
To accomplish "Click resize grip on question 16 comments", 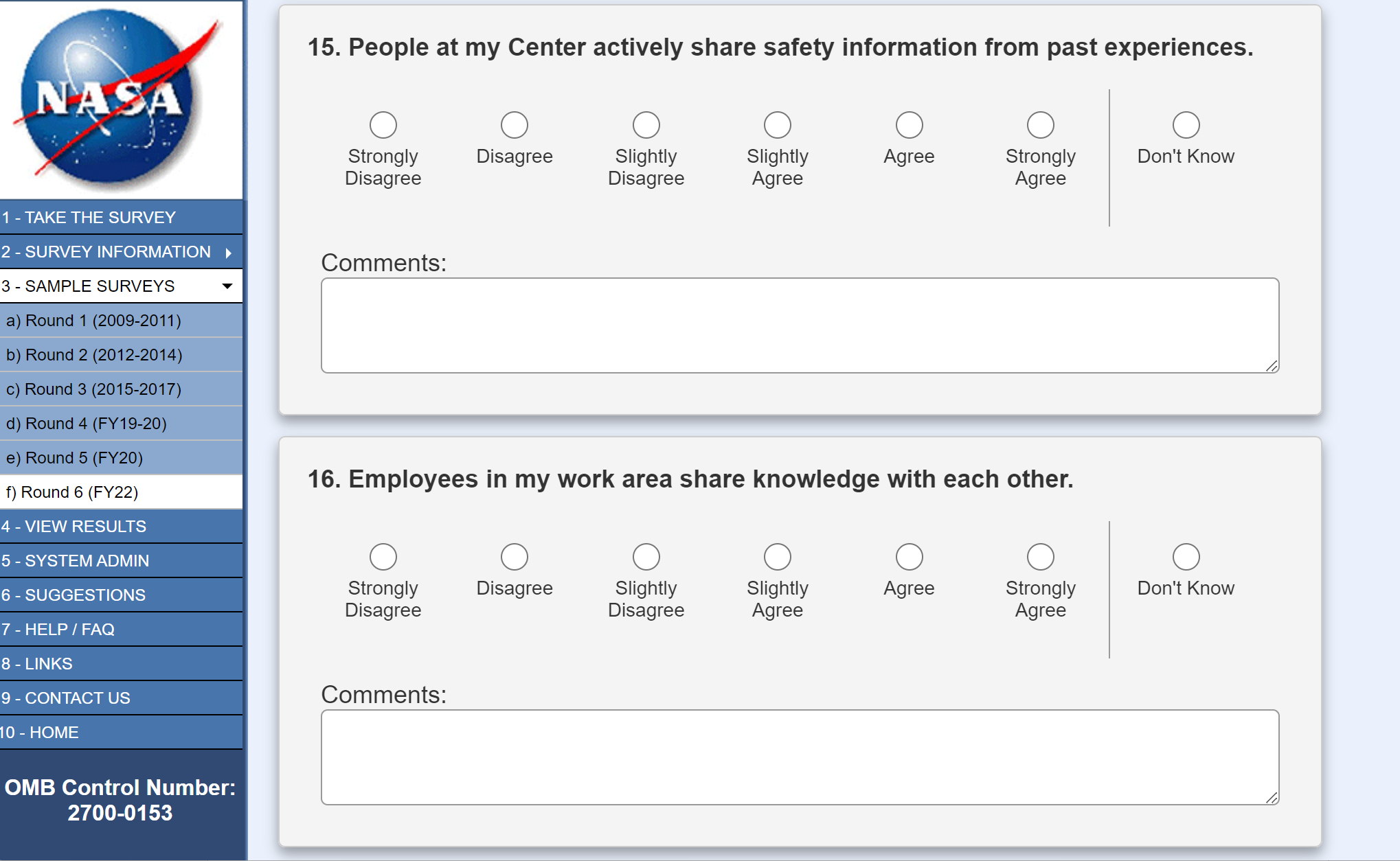I will pyautogui.click(x=1272, y=798).
